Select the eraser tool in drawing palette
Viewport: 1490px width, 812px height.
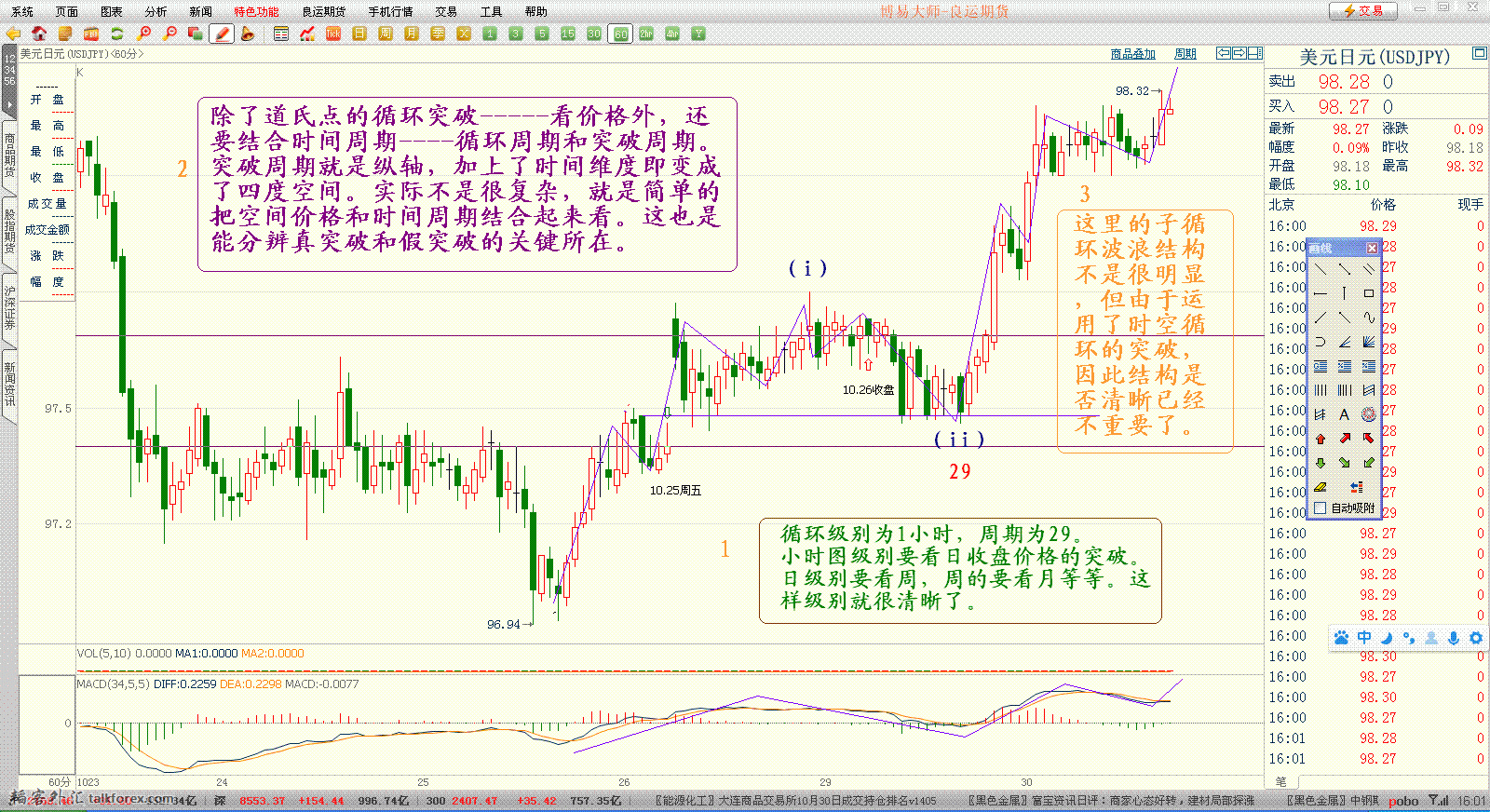coord(1321,487)
